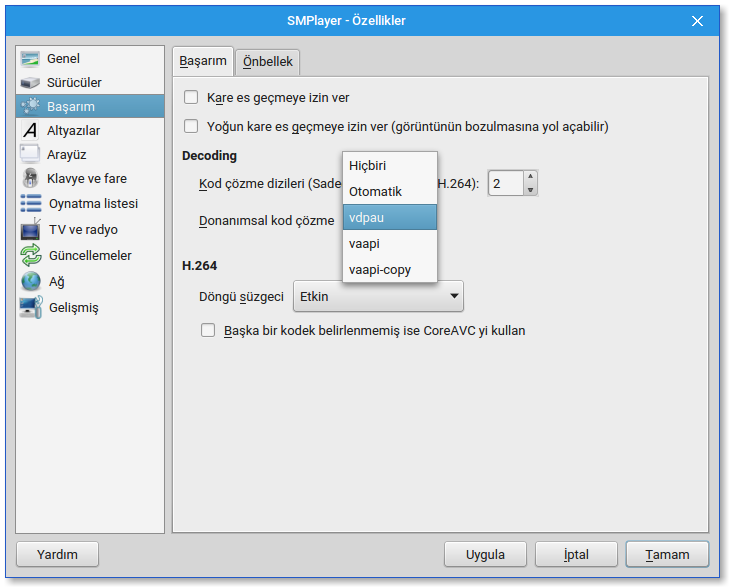Open the Genel section icon
This screenshot has width=729, height=587.
click(30, 59)
